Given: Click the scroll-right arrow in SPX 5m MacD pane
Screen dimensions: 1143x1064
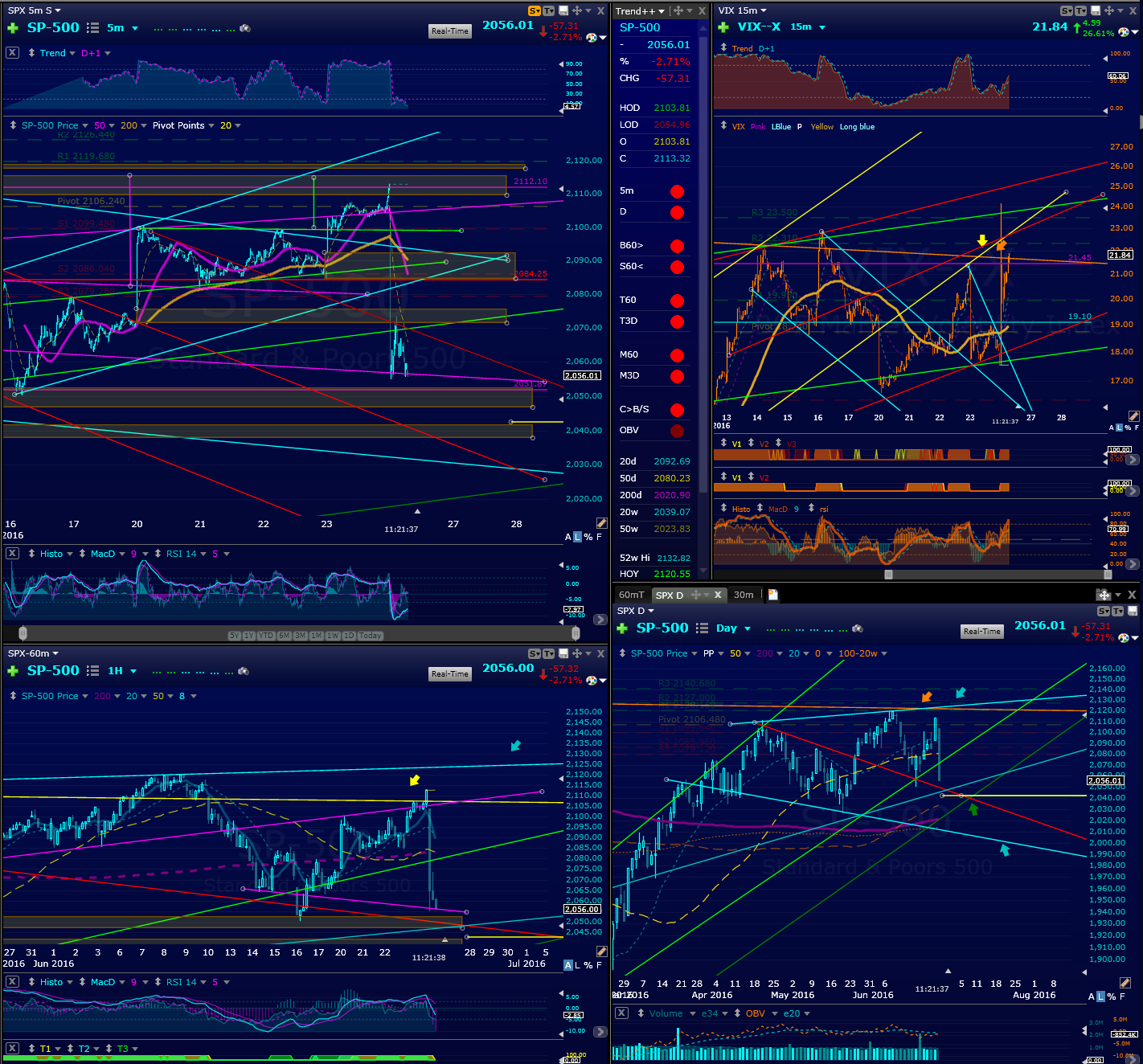Looking at the screenshot, I should 600,620.
